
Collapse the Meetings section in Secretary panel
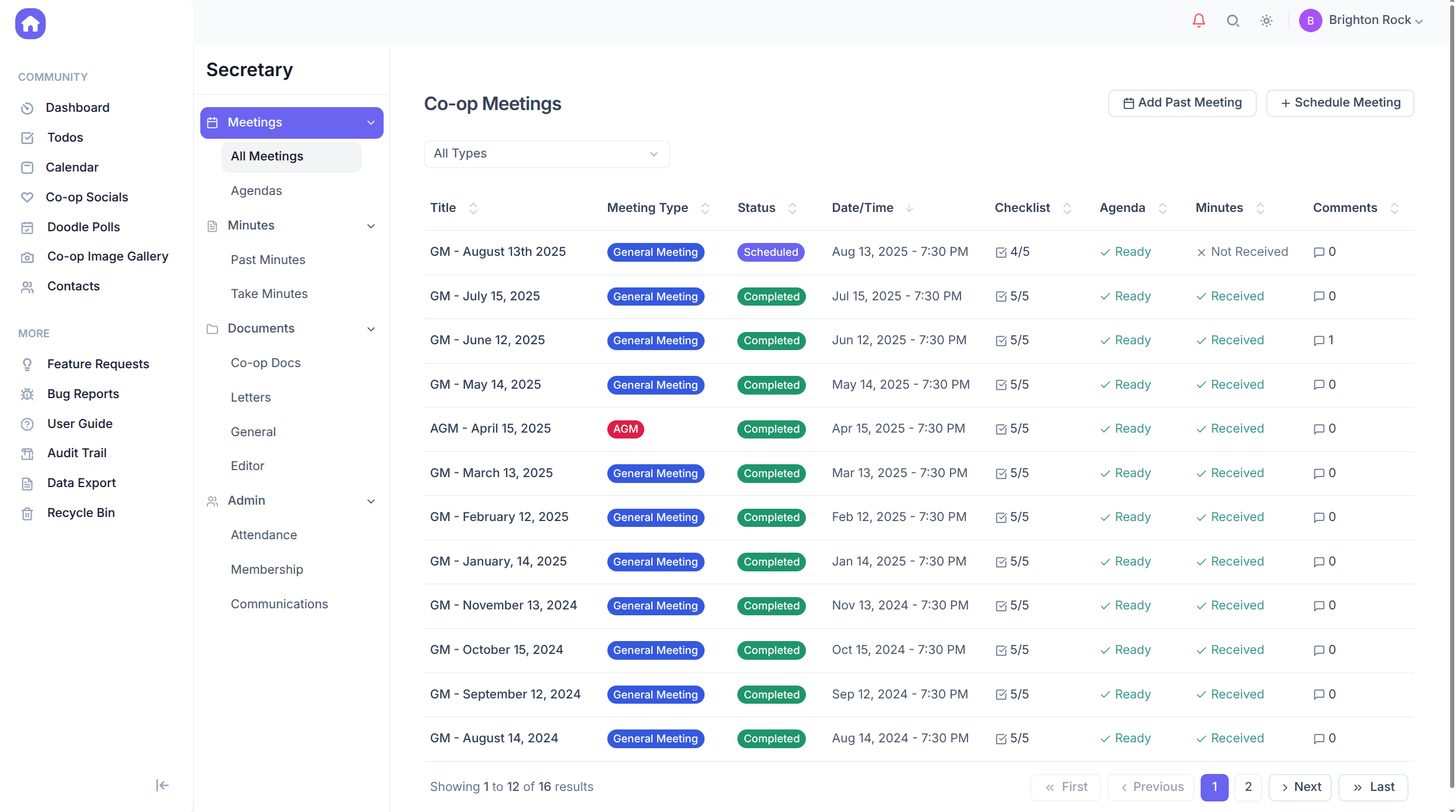[371, 122]
